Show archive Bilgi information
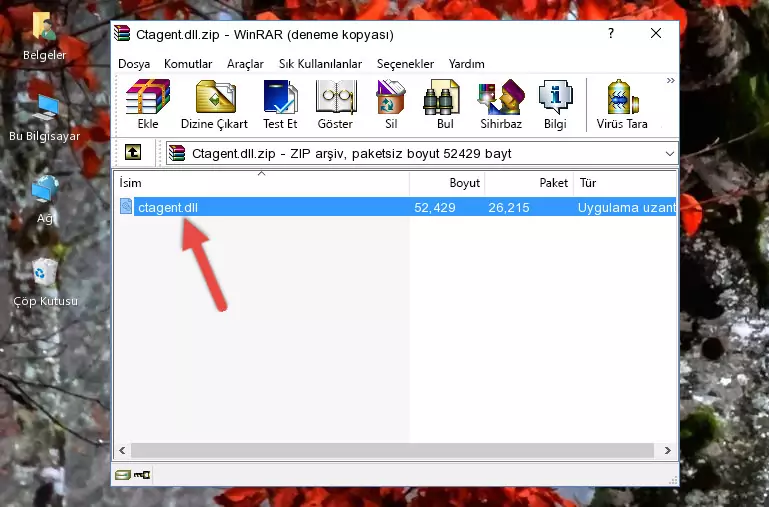This screenshot has height=507, width=769. tap(555, 104)
